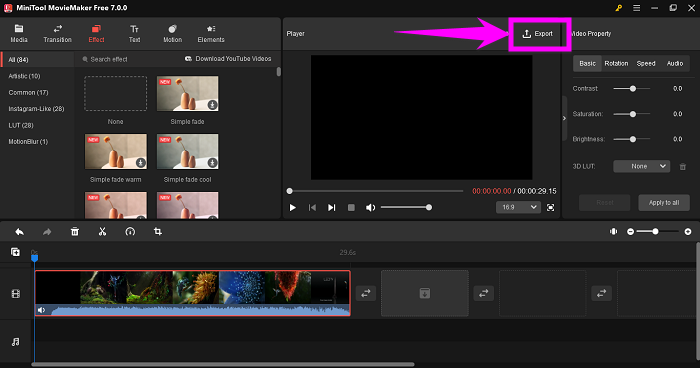Adjust the timeline zoom slider
700x368 pixels.
coord(659,231)
